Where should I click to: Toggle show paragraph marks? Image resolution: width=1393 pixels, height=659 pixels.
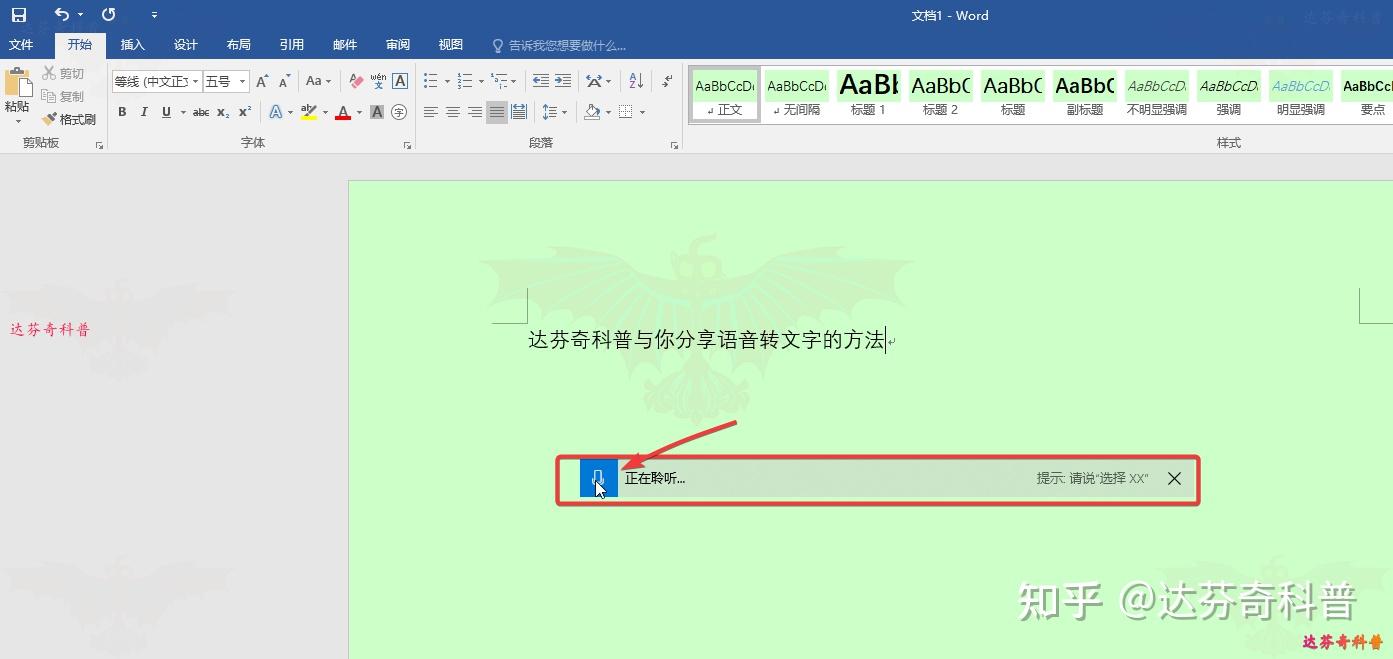click(668, 82)
